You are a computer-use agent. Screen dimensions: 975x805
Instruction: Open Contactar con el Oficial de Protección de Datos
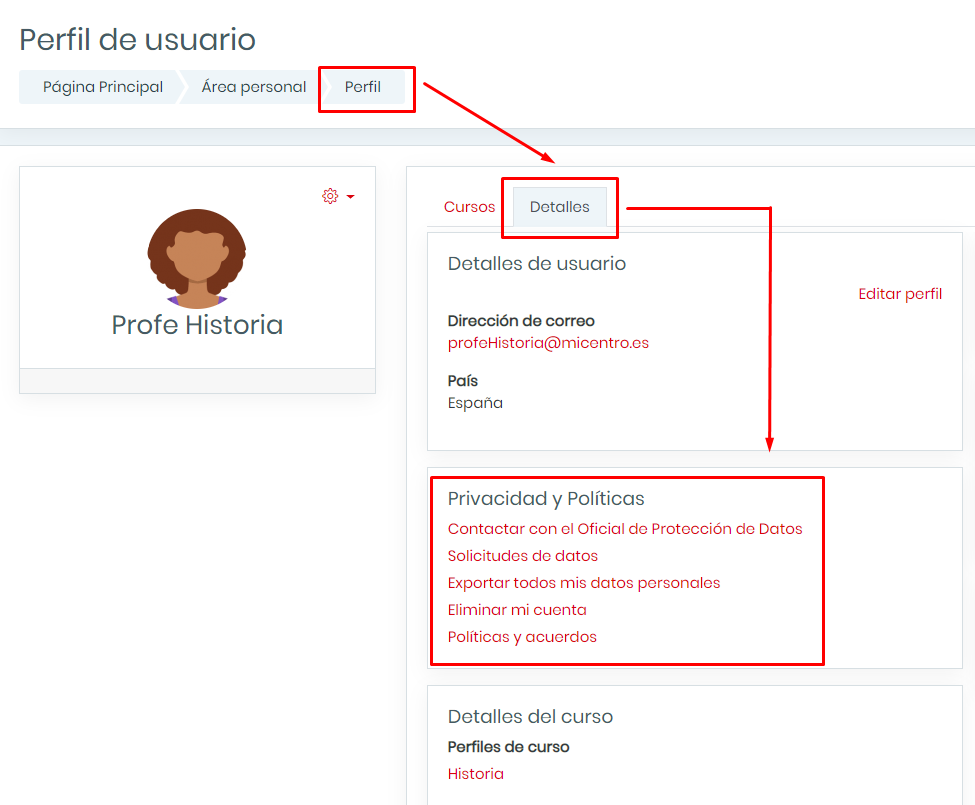point(625,529)
